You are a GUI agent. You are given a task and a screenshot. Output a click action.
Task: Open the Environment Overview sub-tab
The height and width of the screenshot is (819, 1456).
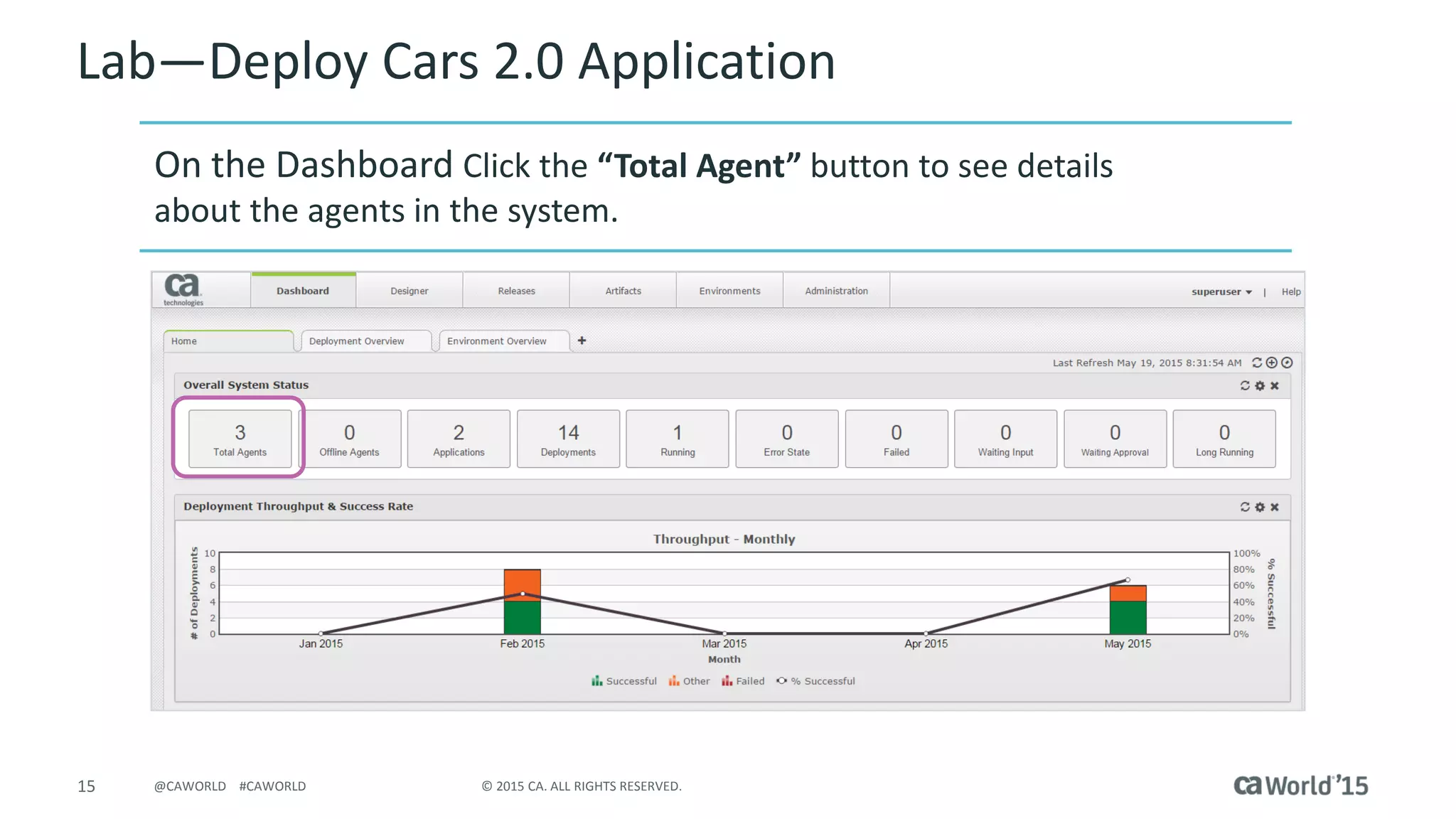(x=504, y=341)
